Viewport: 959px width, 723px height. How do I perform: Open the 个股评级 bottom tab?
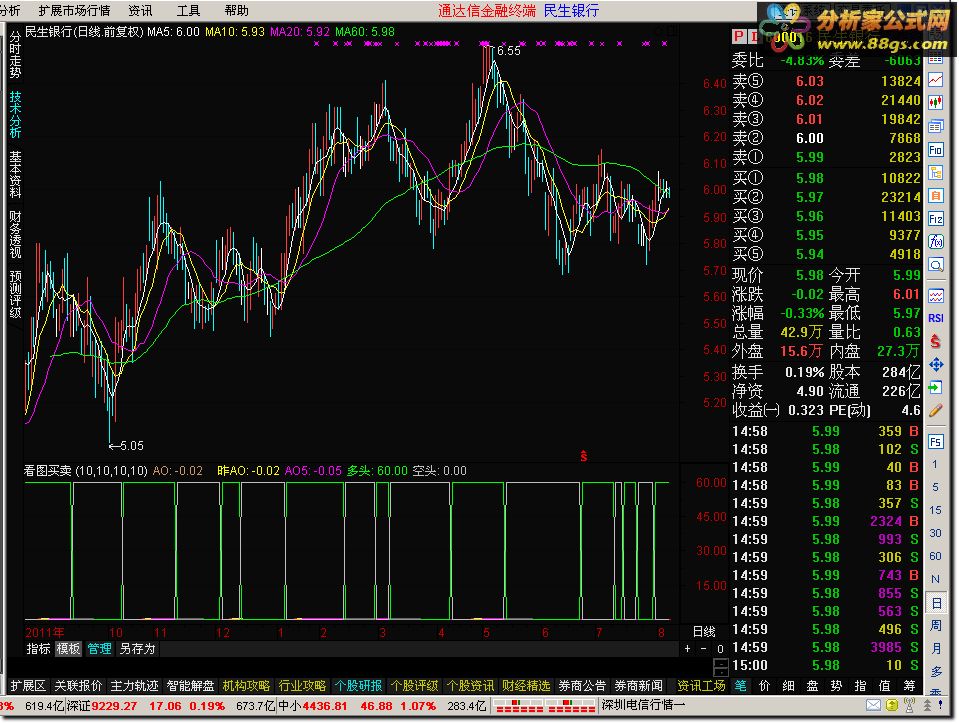pos(414,686)
